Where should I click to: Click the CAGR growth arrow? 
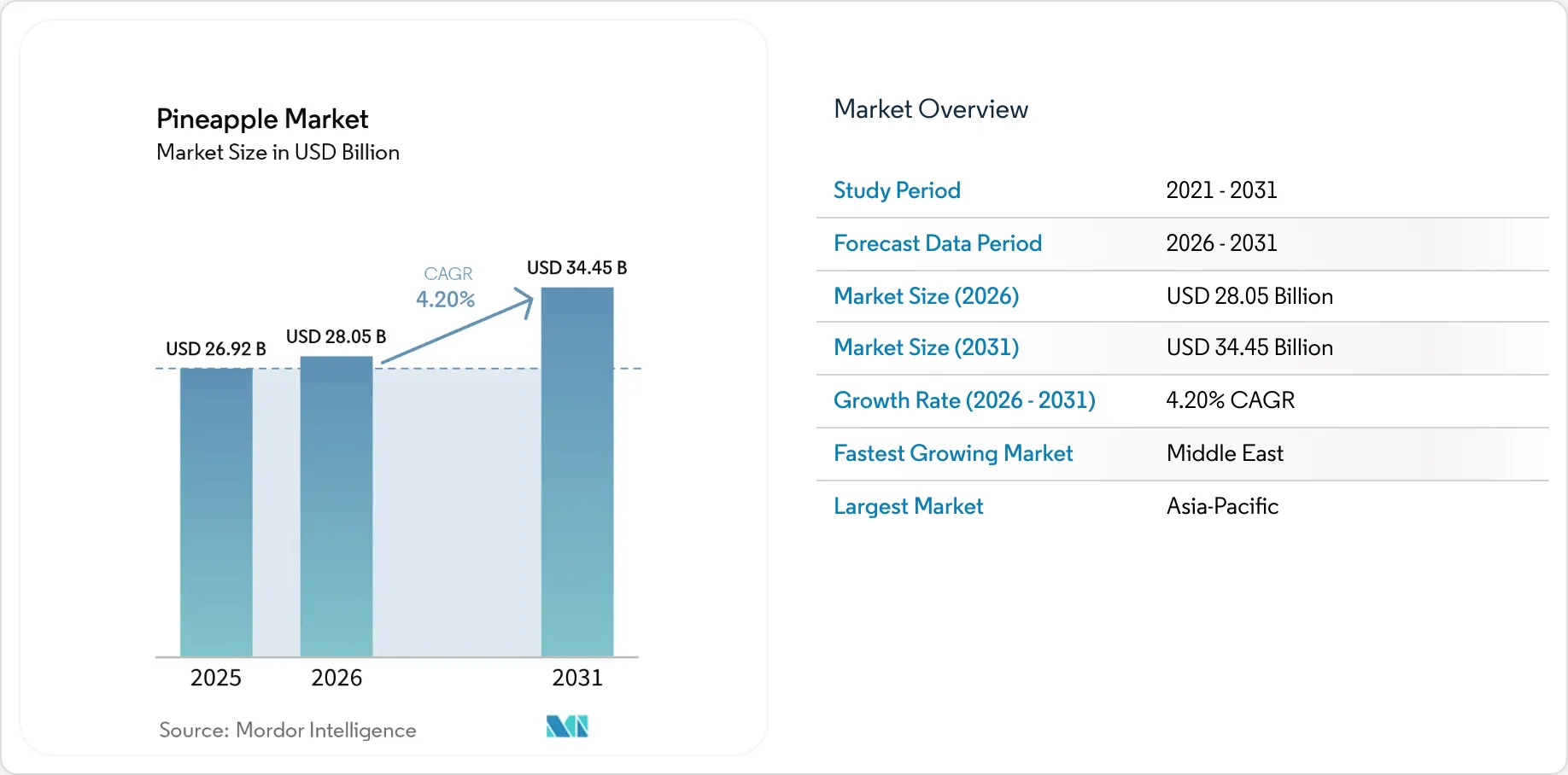(x=458, y=326)
